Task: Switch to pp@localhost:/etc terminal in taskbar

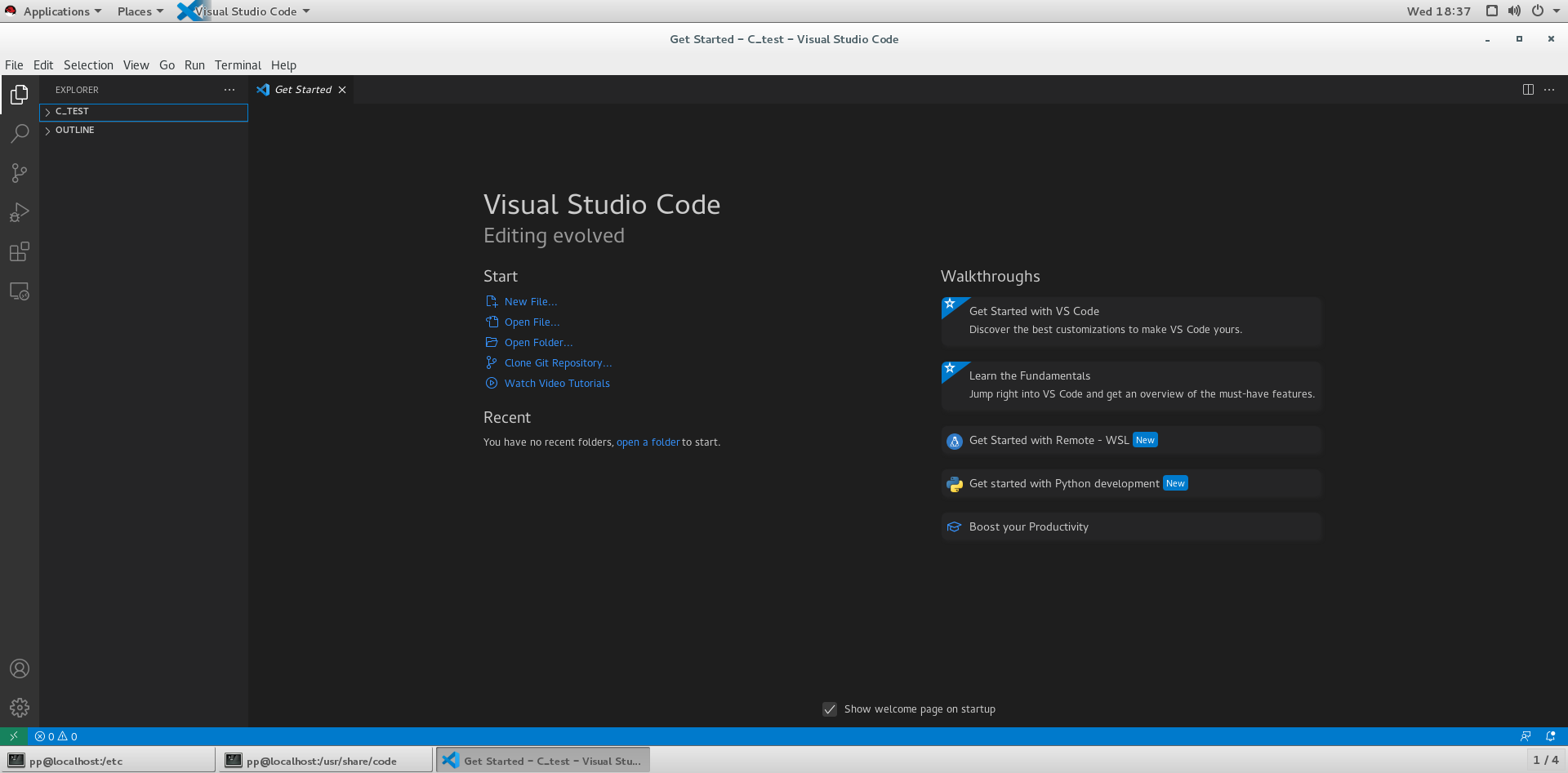Action: click(108, 760)
